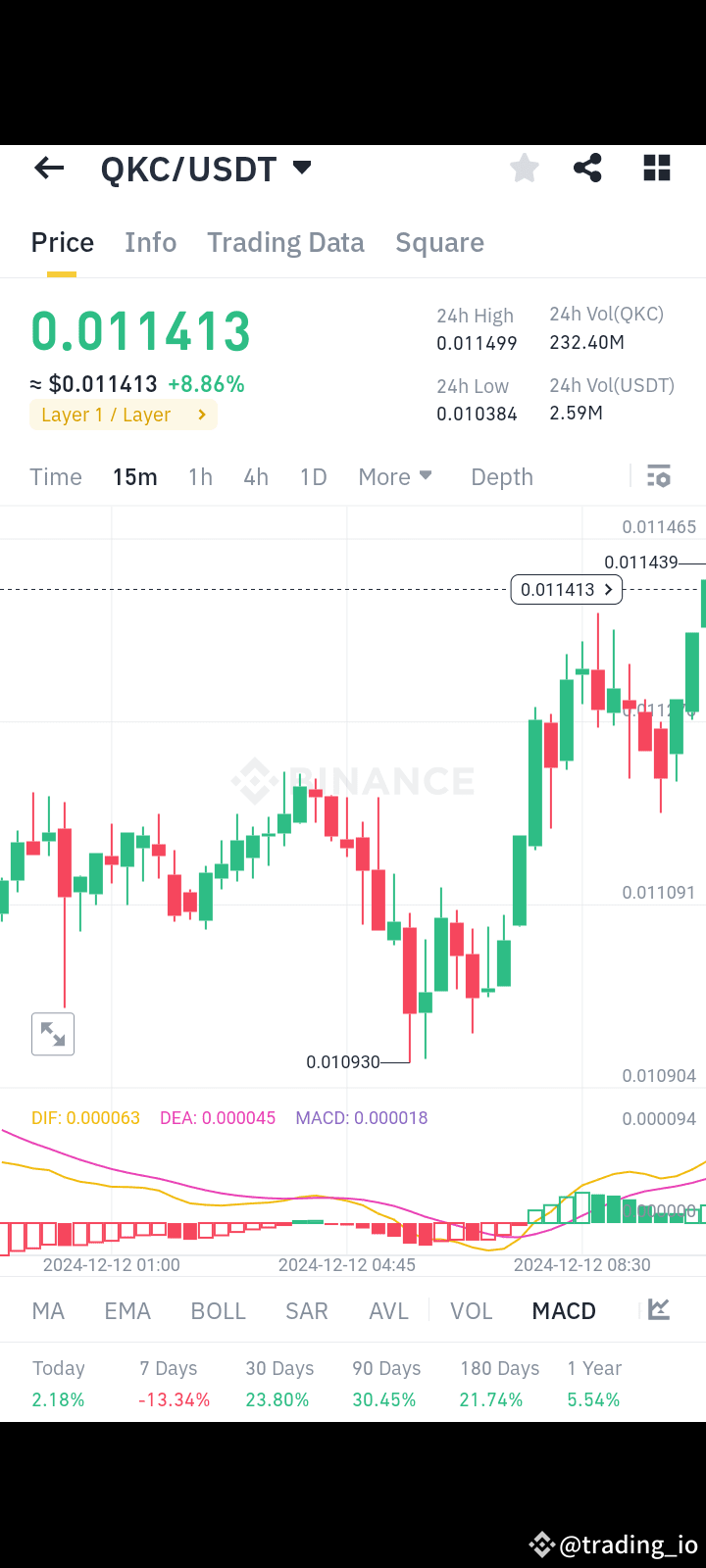This screenshot has height=1568, width=706.
Task: Add QKC/USDT to favorites via star icon
Action: (524, 168)
